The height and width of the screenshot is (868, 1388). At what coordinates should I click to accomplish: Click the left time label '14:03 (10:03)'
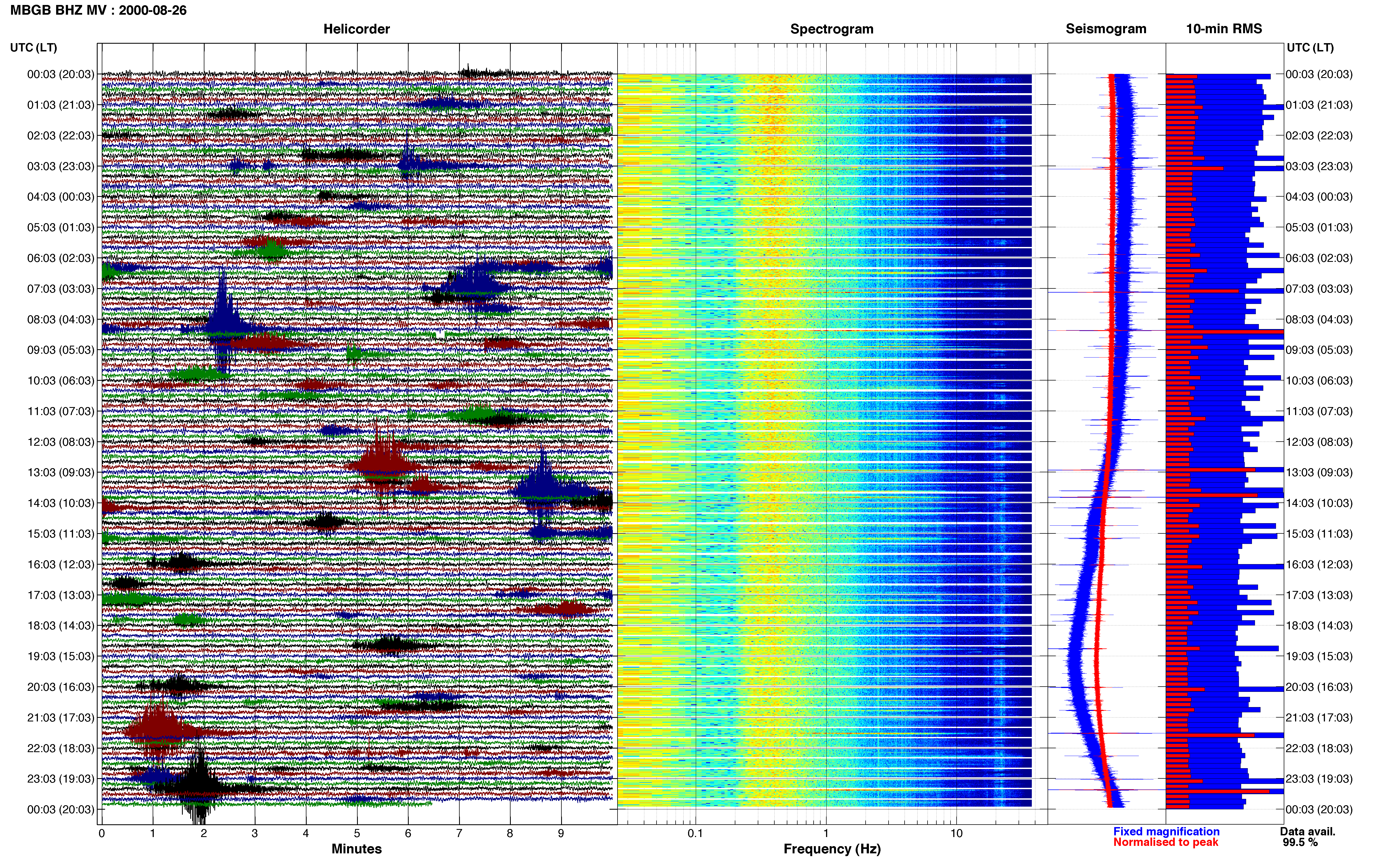pos(60,504)
